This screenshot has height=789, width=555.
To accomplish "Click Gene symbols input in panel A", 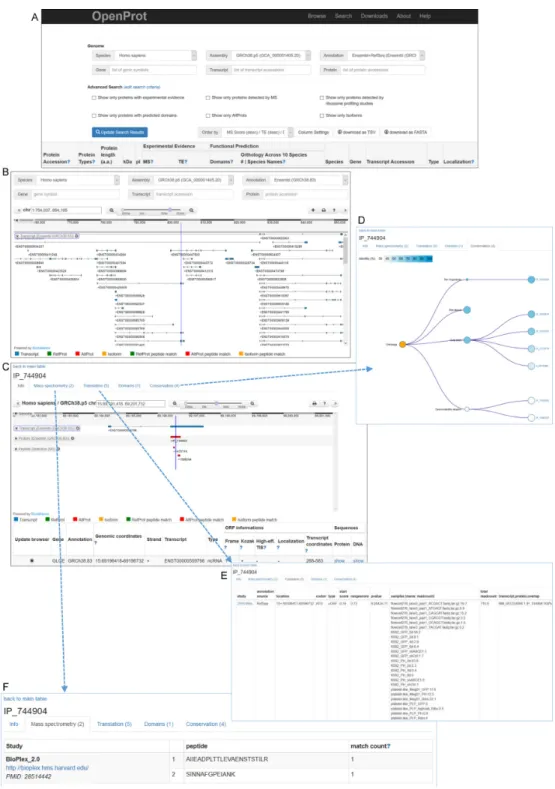I will point(152,70).
